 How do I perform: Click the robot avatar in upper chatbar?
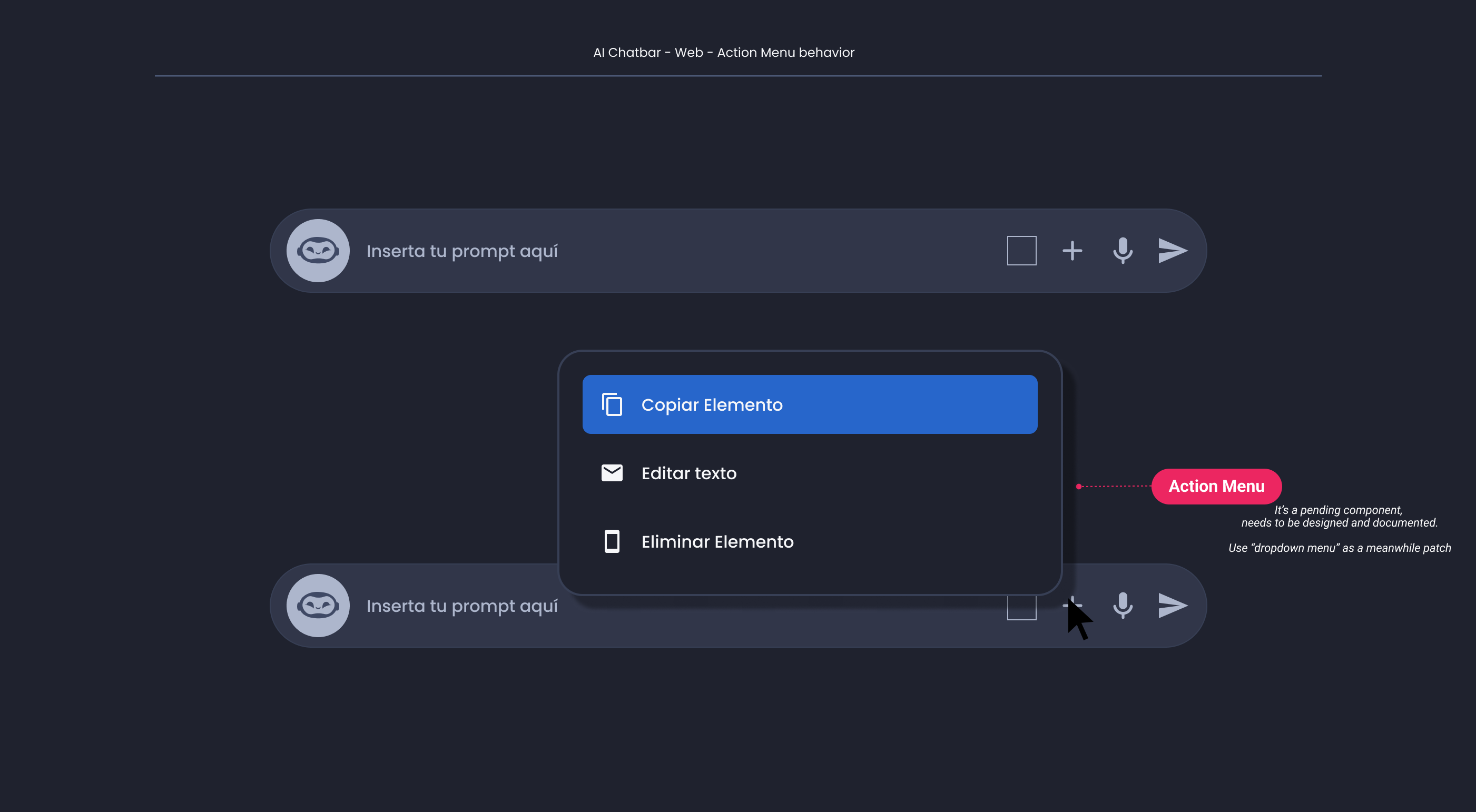point(318,250)
